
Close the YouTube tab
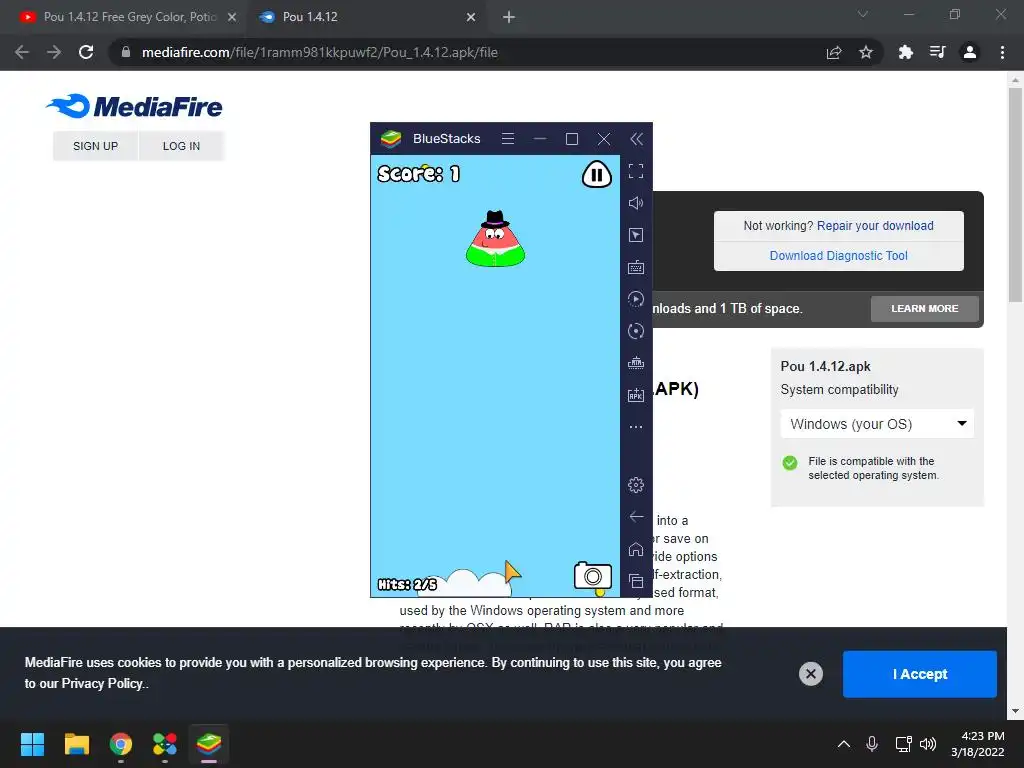tap(232, 17)
